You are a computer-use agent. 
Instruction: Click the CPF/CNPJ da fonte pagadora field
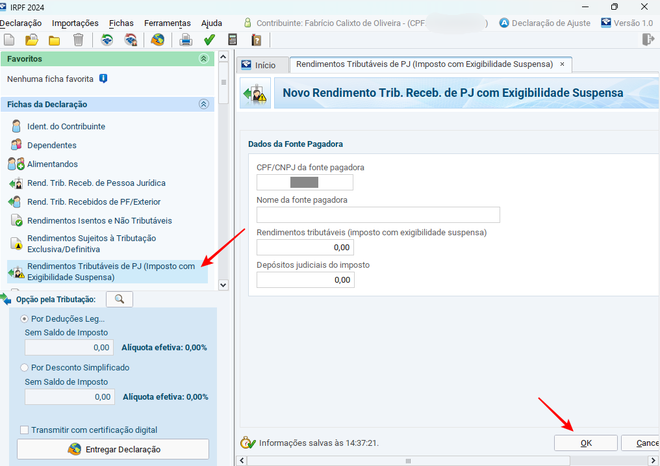(x=305, y=182)
